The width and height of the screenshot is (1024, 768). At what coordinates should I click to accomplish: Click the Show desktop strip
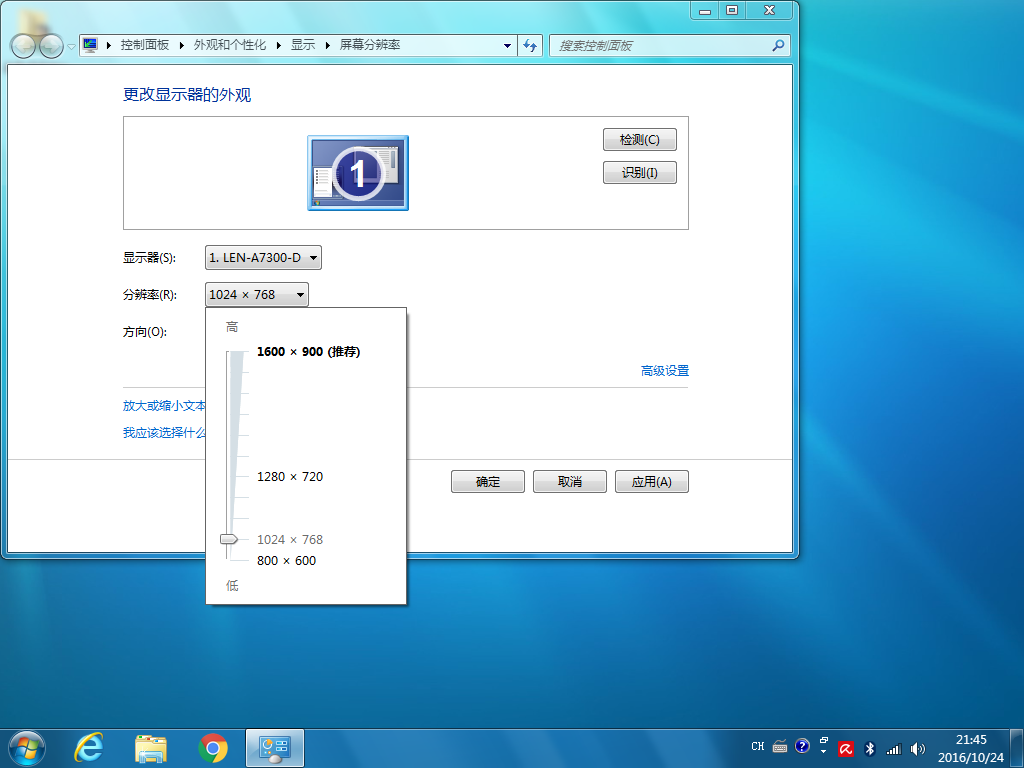tap(1017, 748)
